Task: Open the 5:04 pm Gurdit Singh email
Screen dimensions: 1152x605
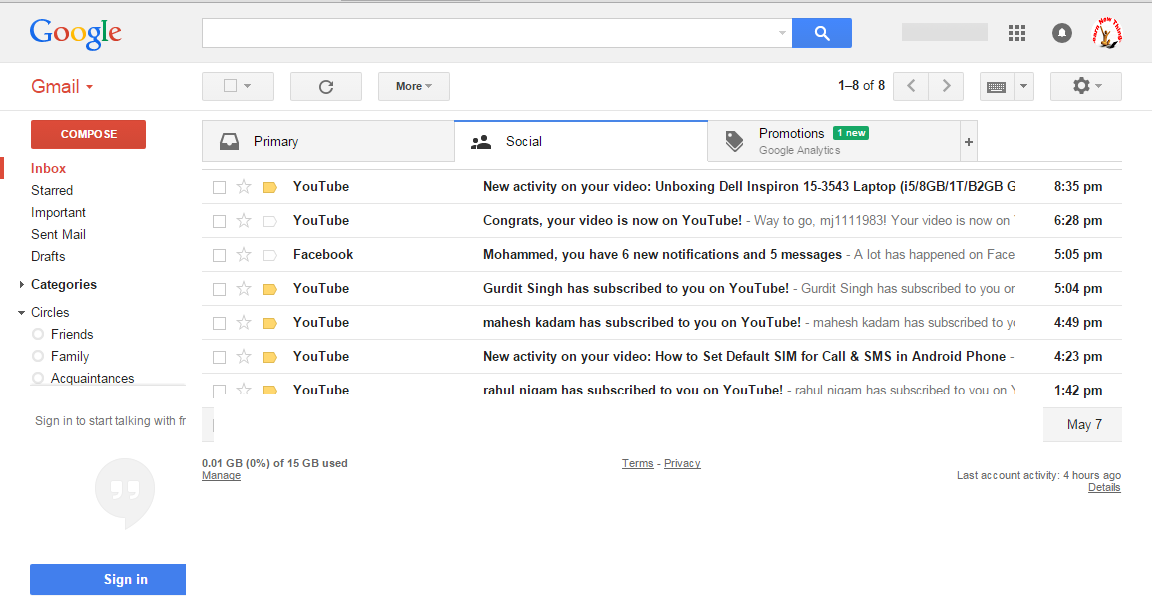Action: tap(661, 288)
